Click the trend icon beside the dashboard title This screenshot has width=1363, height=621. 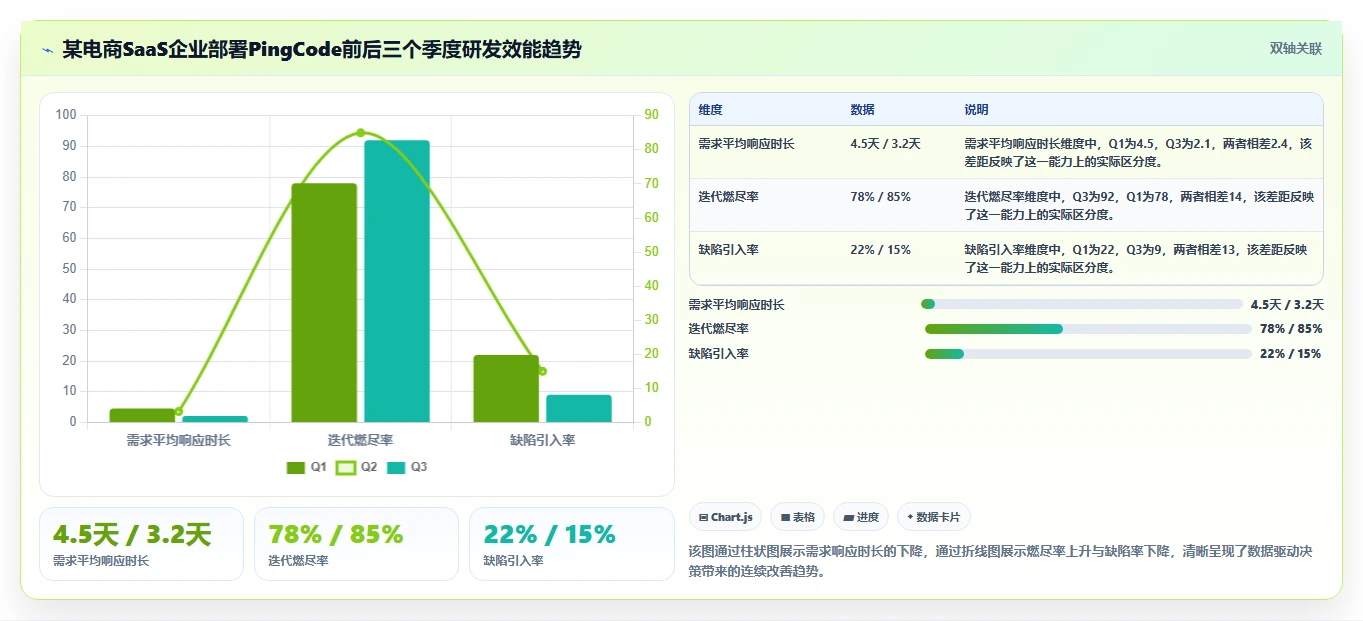(x=47, y=50)
